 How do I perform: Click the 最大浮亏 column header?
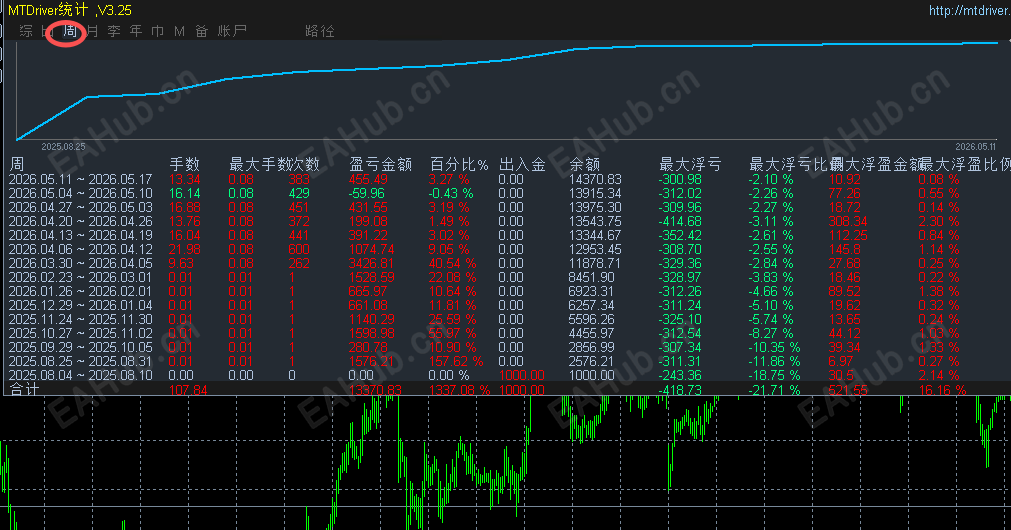pyautogui.click(x=690, y=164)
